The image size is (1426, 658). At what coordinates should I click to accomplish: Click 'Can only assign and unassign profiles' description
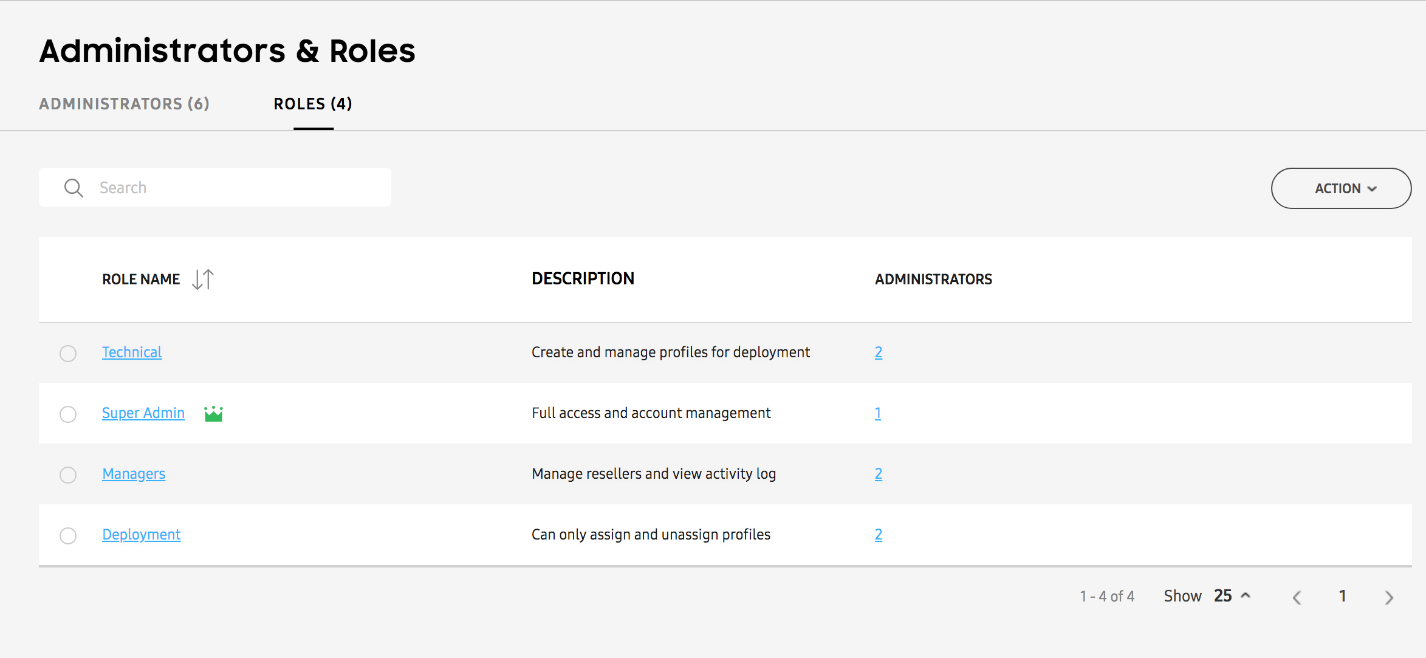pyautogui.click(x=651, y=535)
